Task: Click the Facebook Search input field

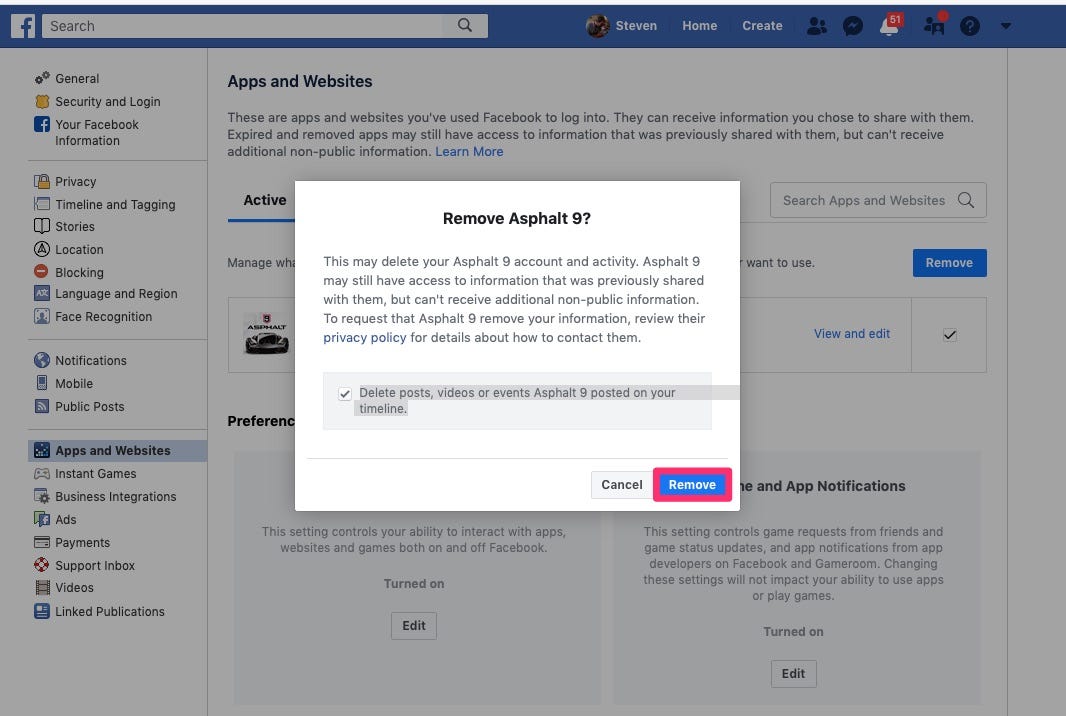Action: click(x=245, y=26)
